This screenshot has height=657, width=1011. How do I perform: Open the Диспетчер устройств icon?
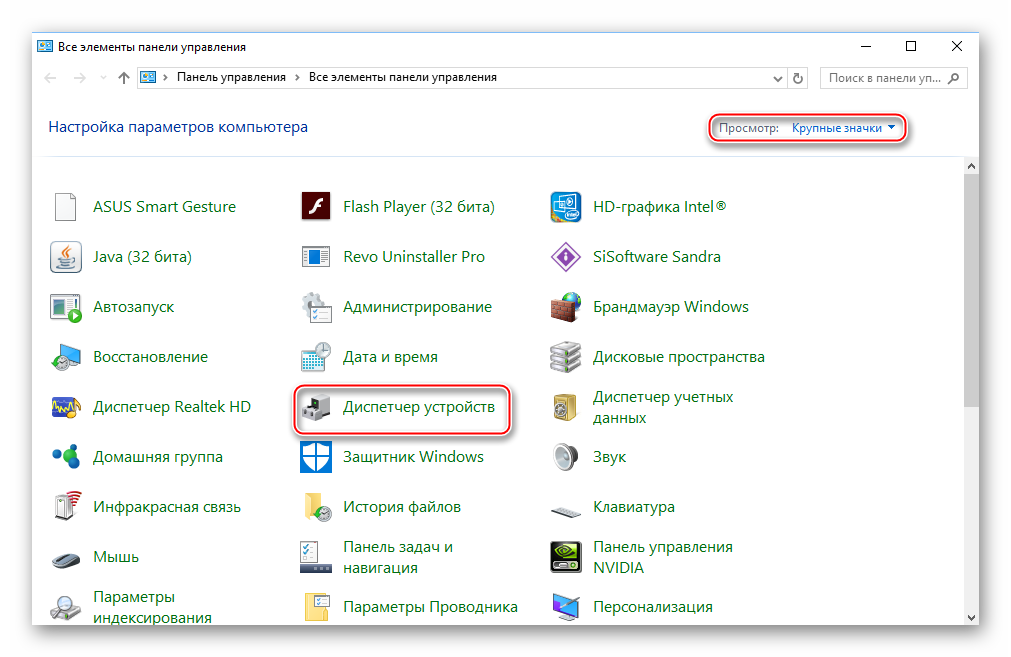(x=316, y=407)
